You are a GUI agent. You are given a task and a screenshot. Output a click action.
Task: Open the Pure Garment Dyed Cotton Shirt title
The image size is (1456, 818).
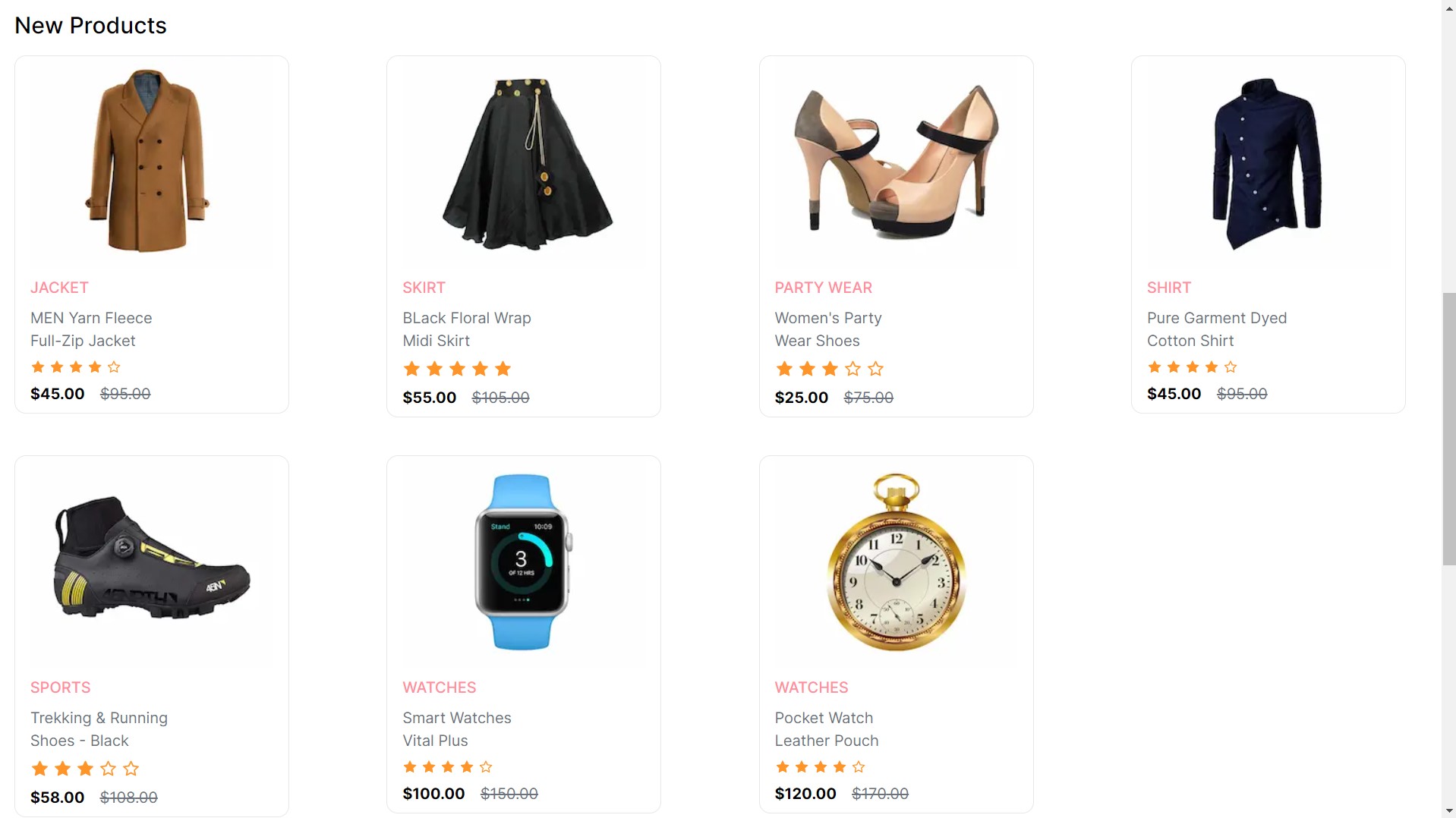[x=1217, y=329]
